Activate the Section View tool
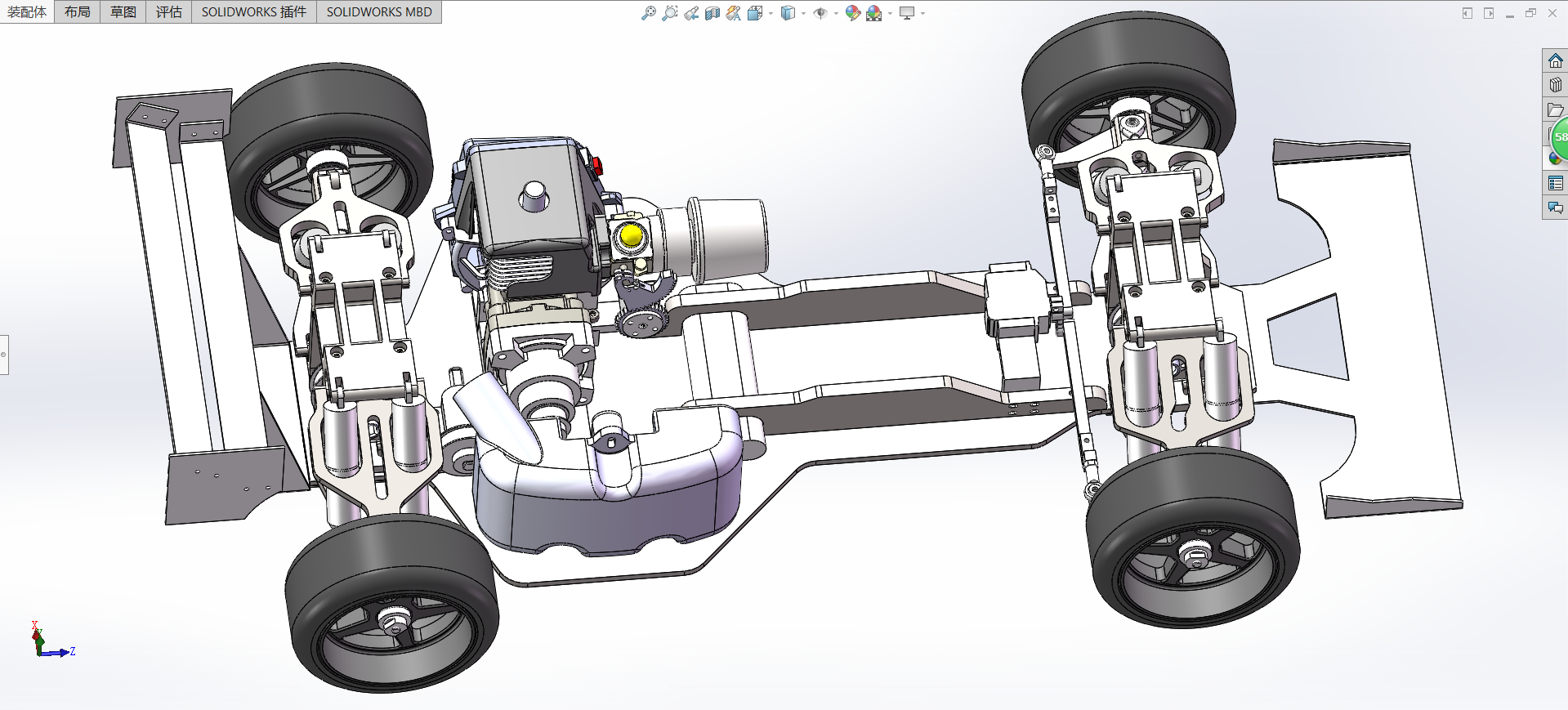This screenshot has width=1568, height=710. (713, 13)
